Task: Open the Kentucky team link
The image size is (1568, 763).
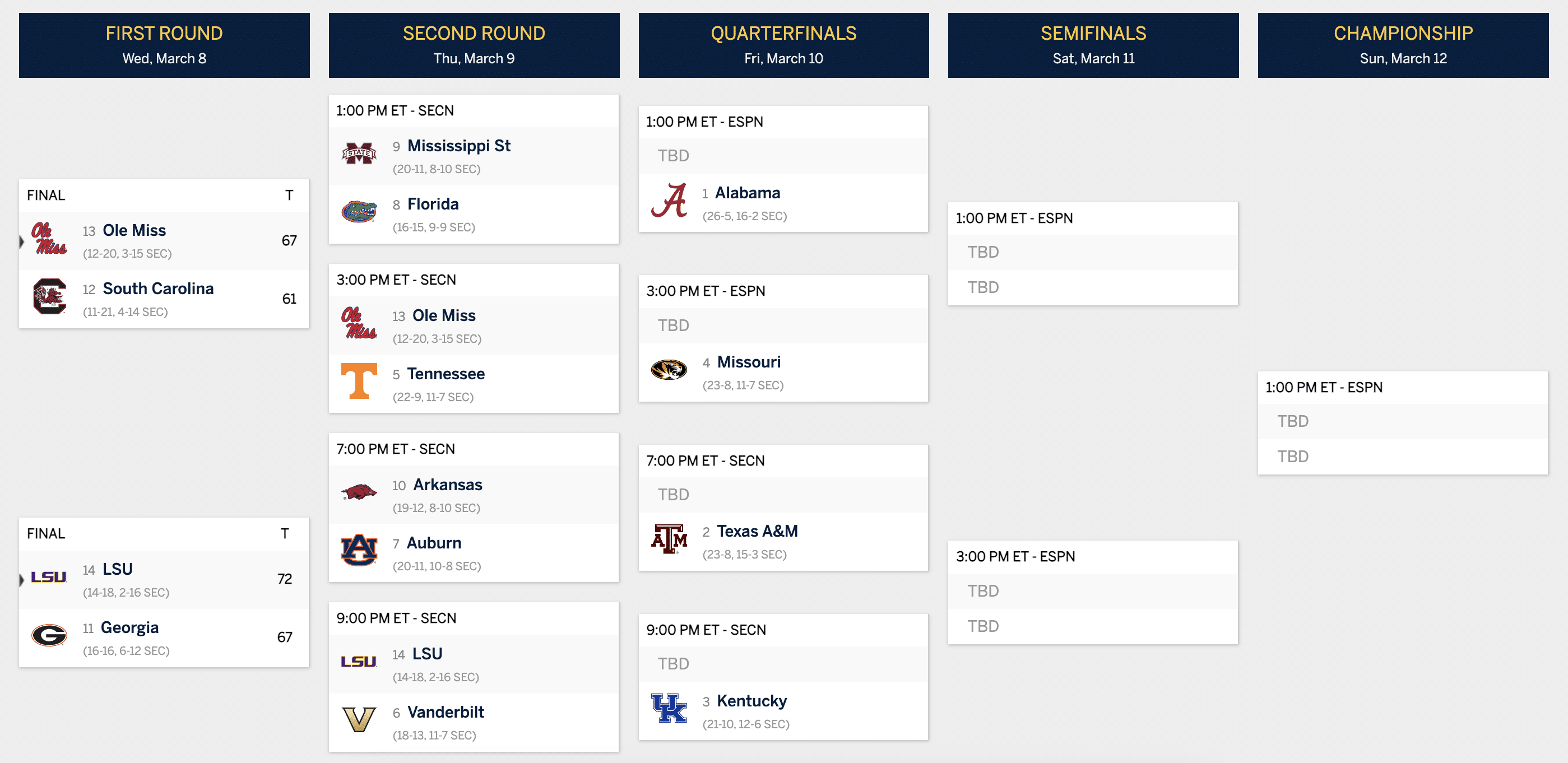Action: (751, 701)
